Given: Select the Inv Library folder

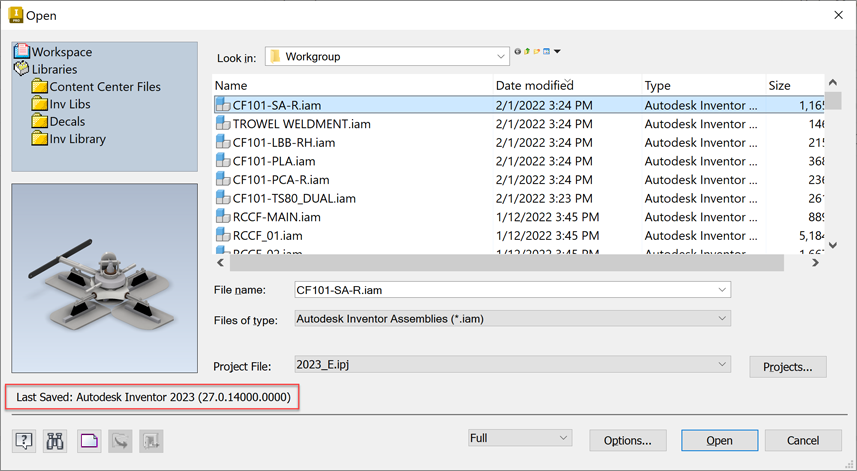Looking at the screenshot, I should click(69, 139).
